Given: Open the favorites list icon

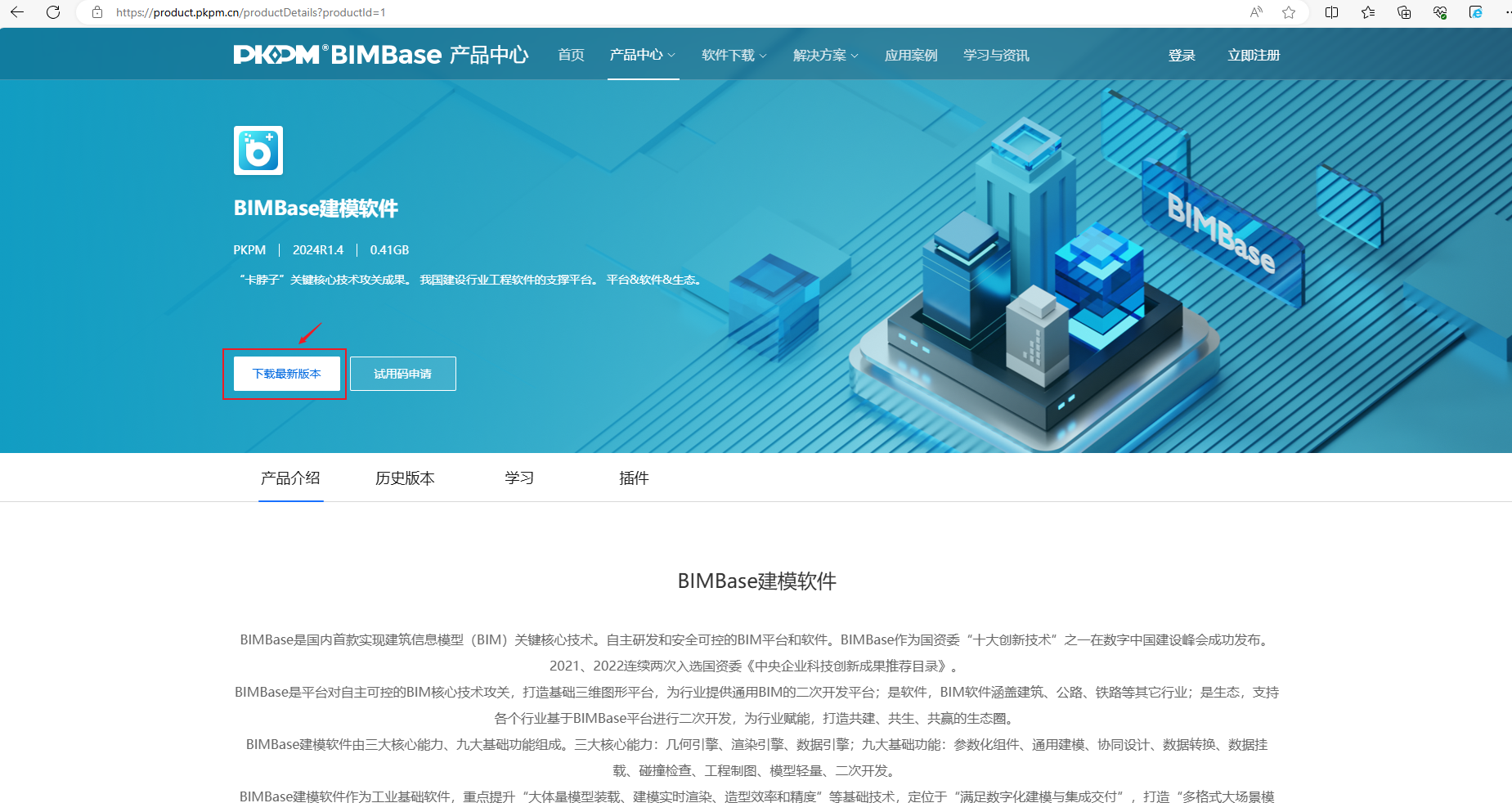Looking at the screenshot, I should coord(1368,12).
